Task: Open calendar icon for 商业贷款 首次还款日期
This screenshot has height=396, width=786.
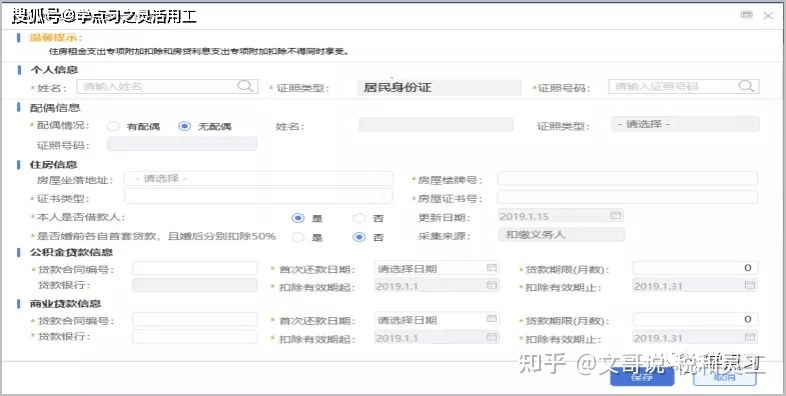Action: 492,319
